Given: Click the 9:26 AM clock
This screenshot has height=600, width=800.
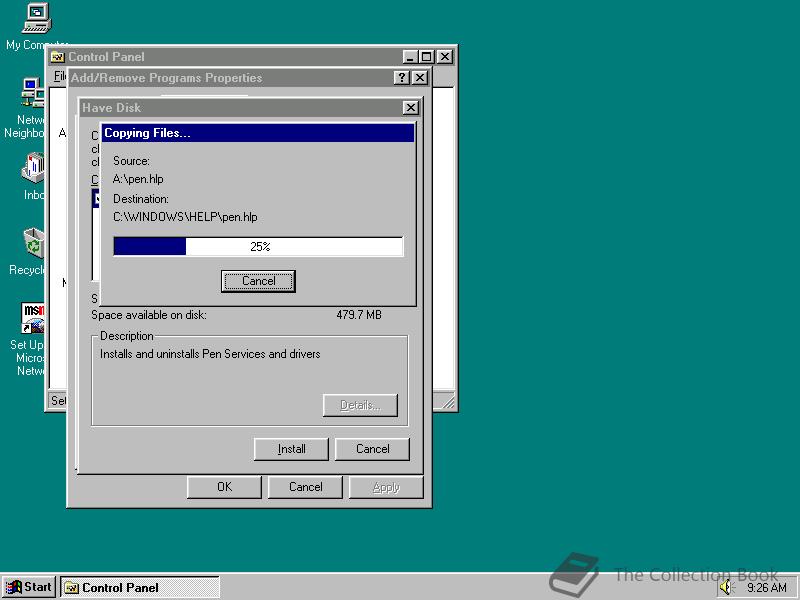Looking at the screenshot, I should 767,588.
